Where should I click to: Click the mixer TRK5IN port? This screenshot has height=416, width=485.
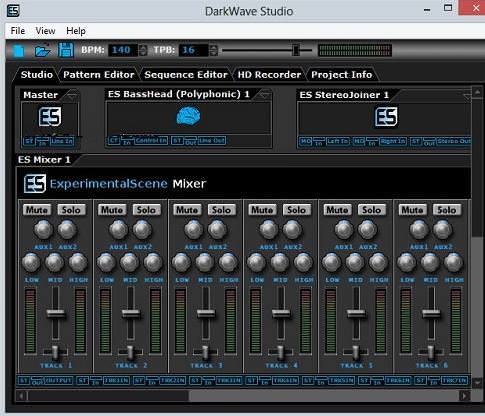pos(341,380)
